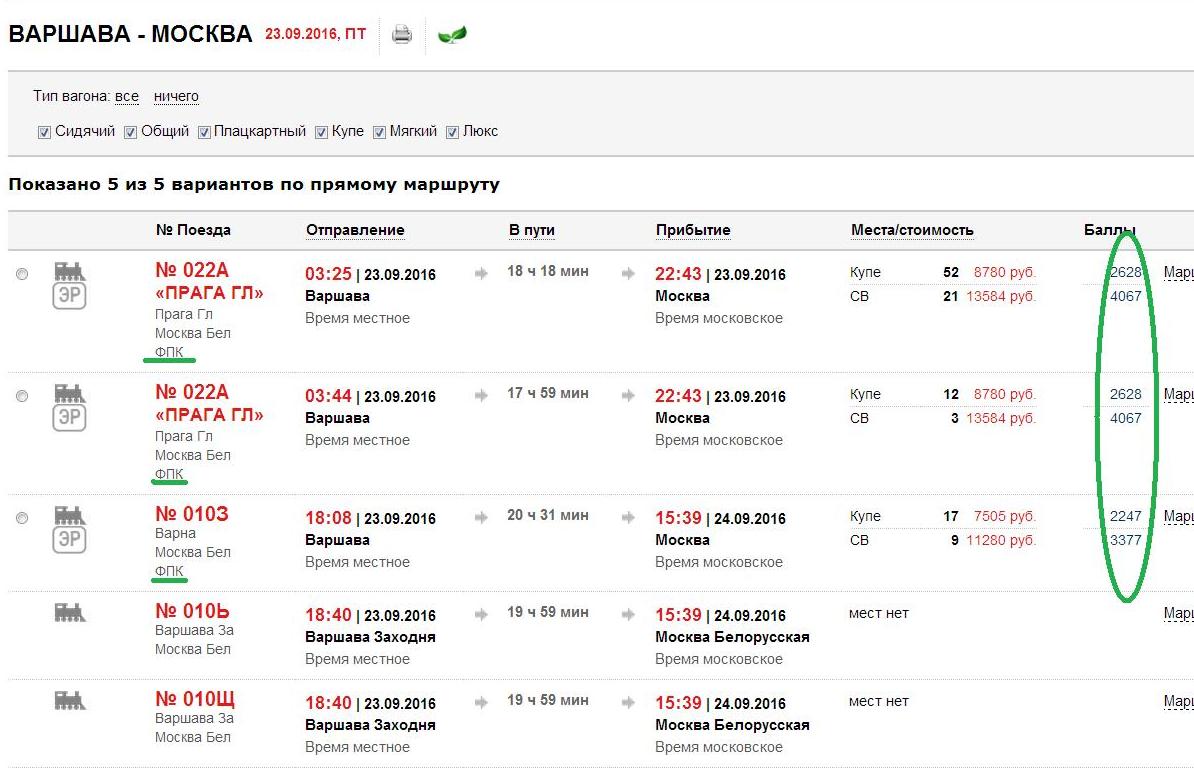The width and height of the screenshot is (1194, 768).
Task: Toggle the Плацкартный checkbox
Action: 204,132
